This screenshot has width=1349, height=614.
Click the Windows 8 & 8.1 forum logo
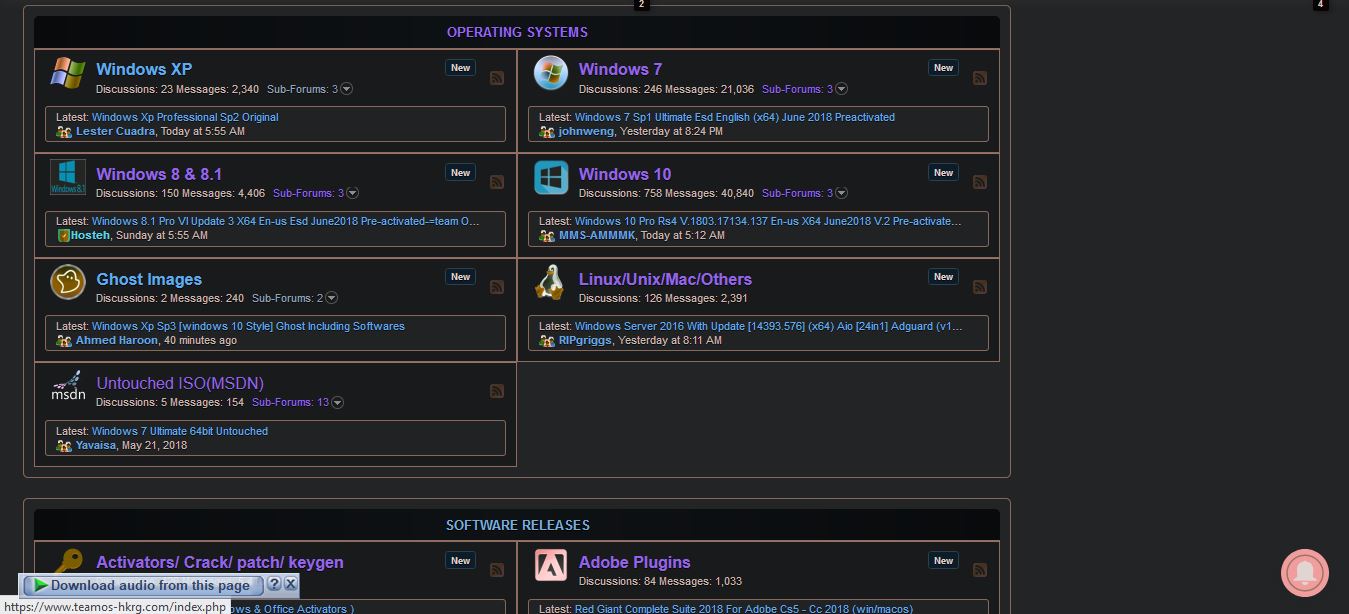68,177
